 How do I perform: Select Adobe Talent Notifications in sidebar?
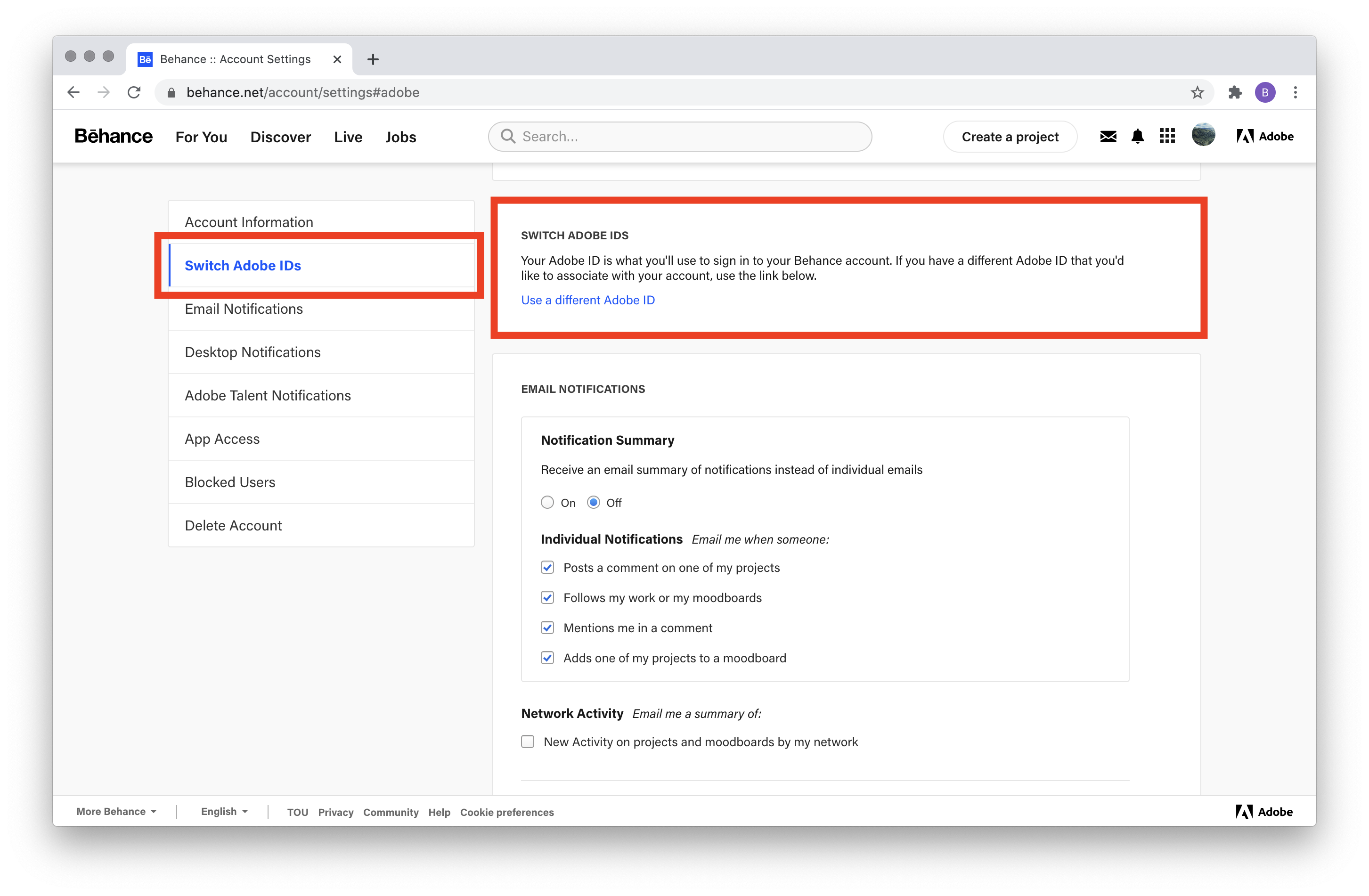[321, 396]
